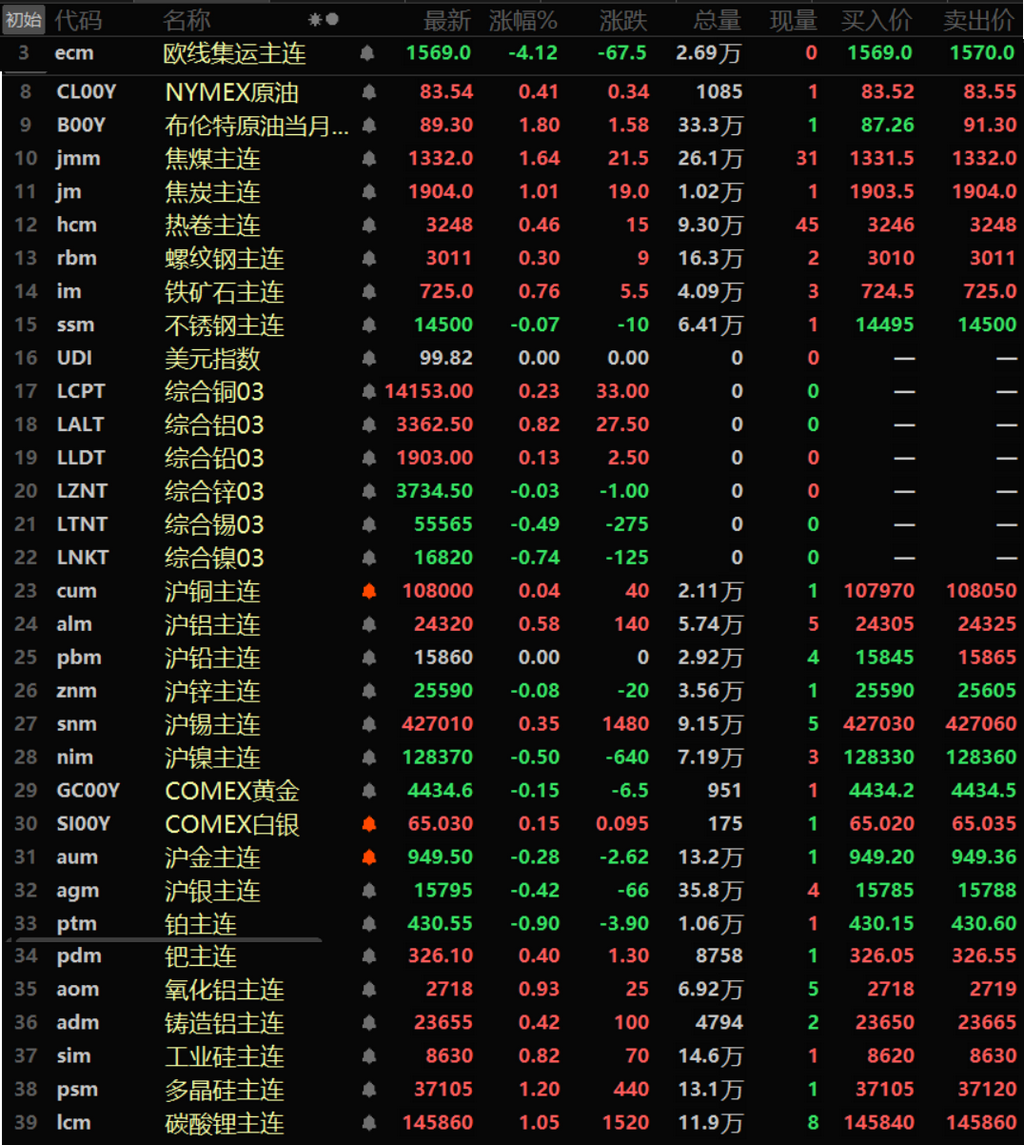Click the alert bell for COMEX黄金

370,790
